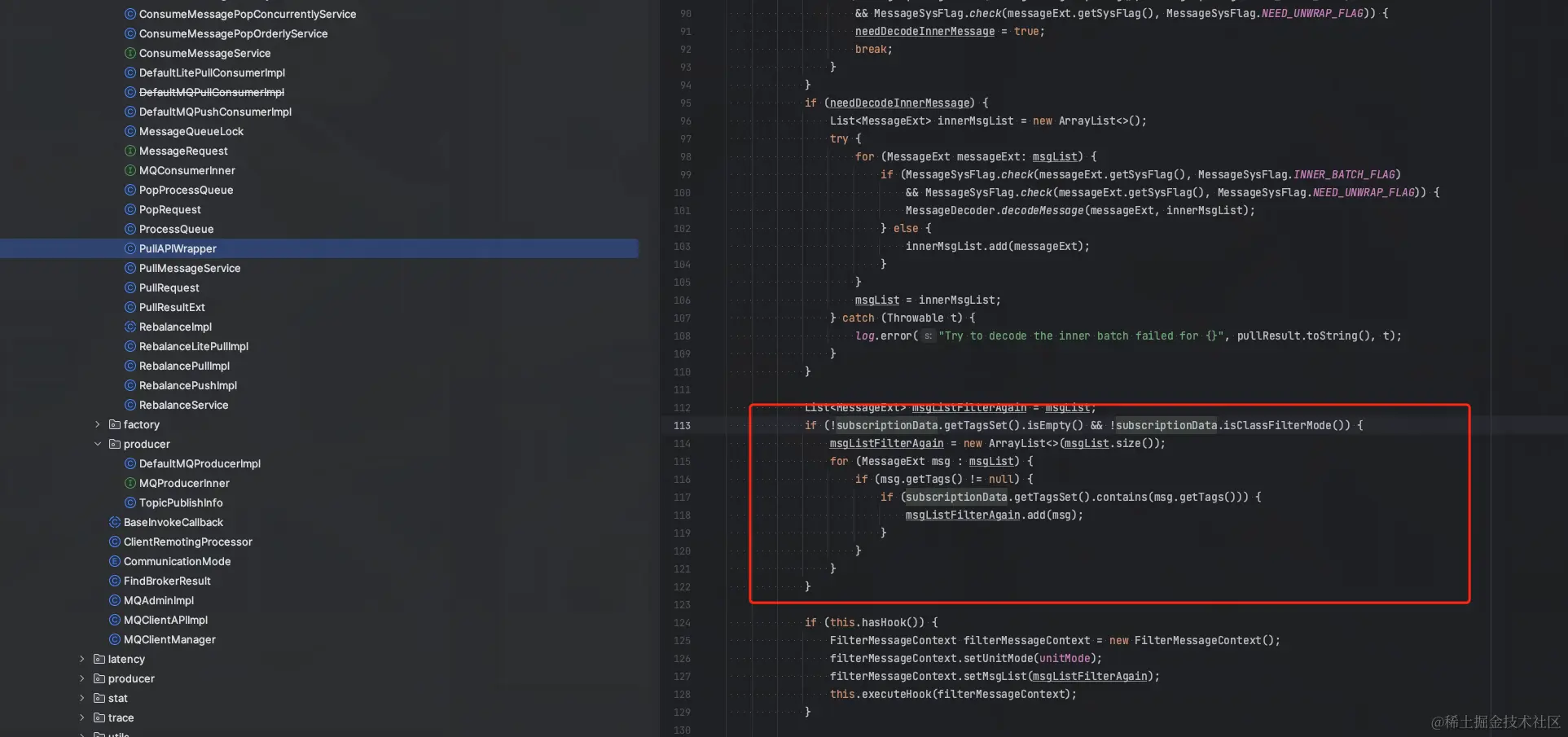
Task: Expand the latency package node
Action: coord(82,659)
